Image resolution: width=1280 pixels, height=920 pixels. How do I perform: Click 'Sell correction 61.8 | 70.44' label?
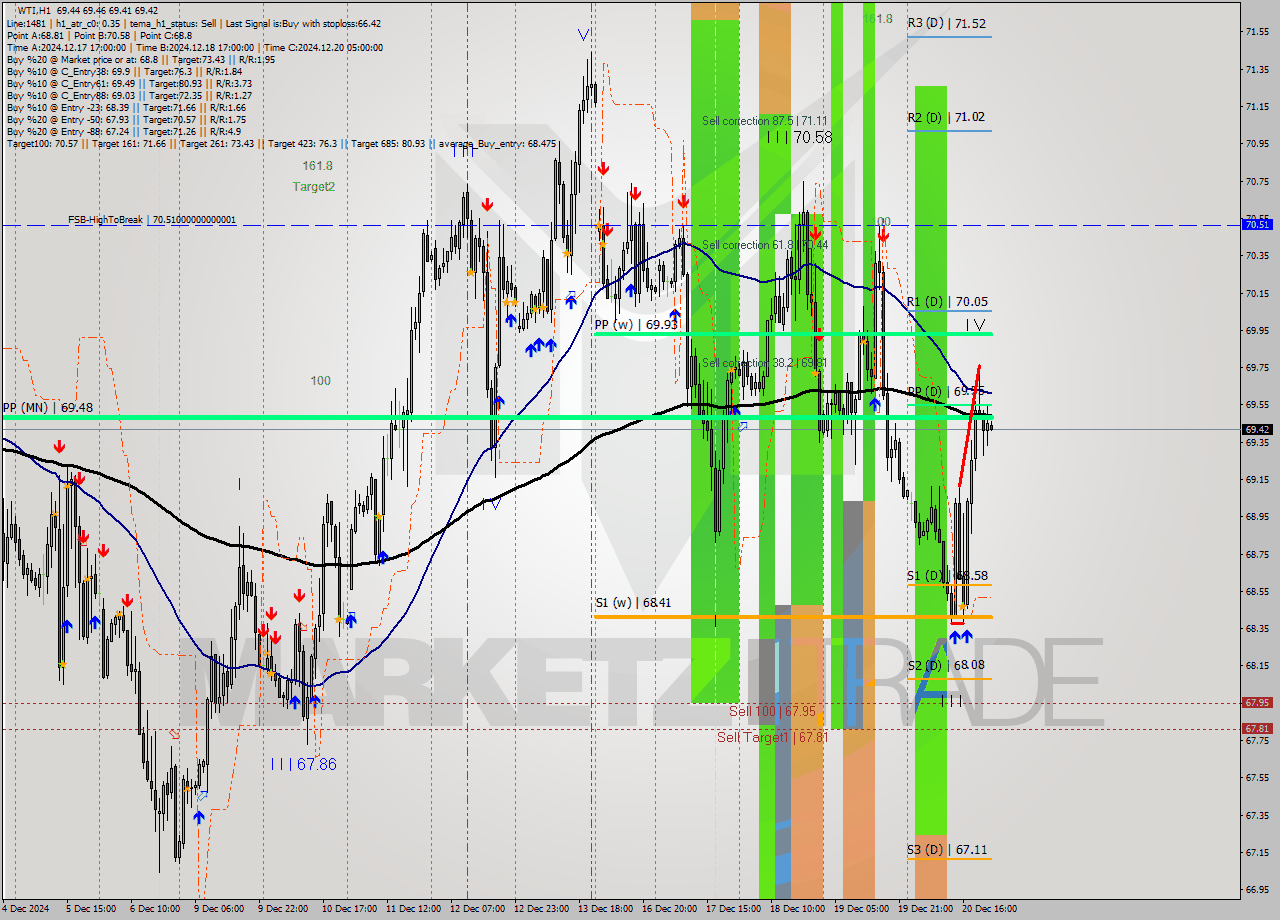click(765, 244)
